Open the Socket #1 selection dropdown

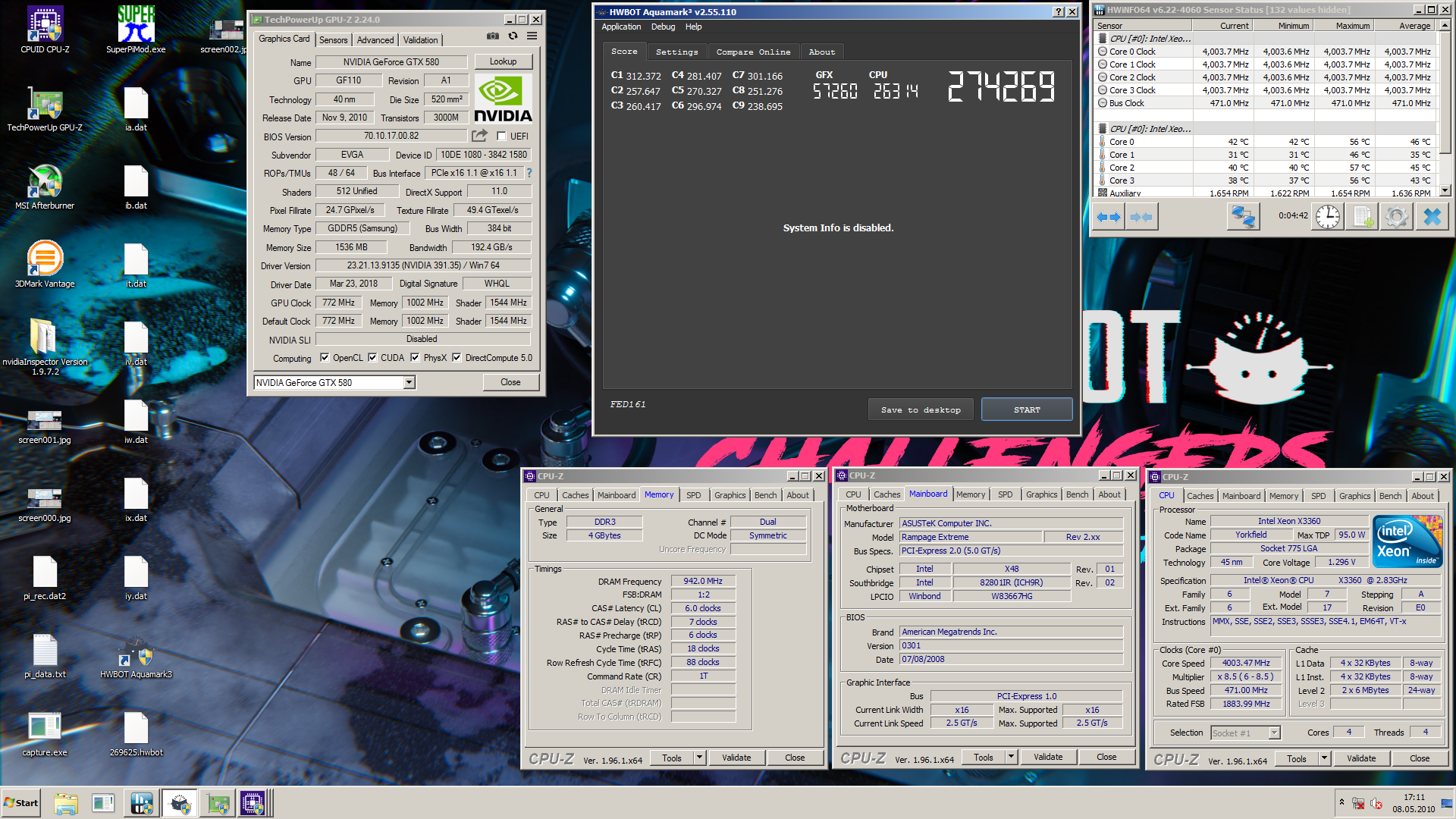pyautogui.click(x=1245, y=733)
